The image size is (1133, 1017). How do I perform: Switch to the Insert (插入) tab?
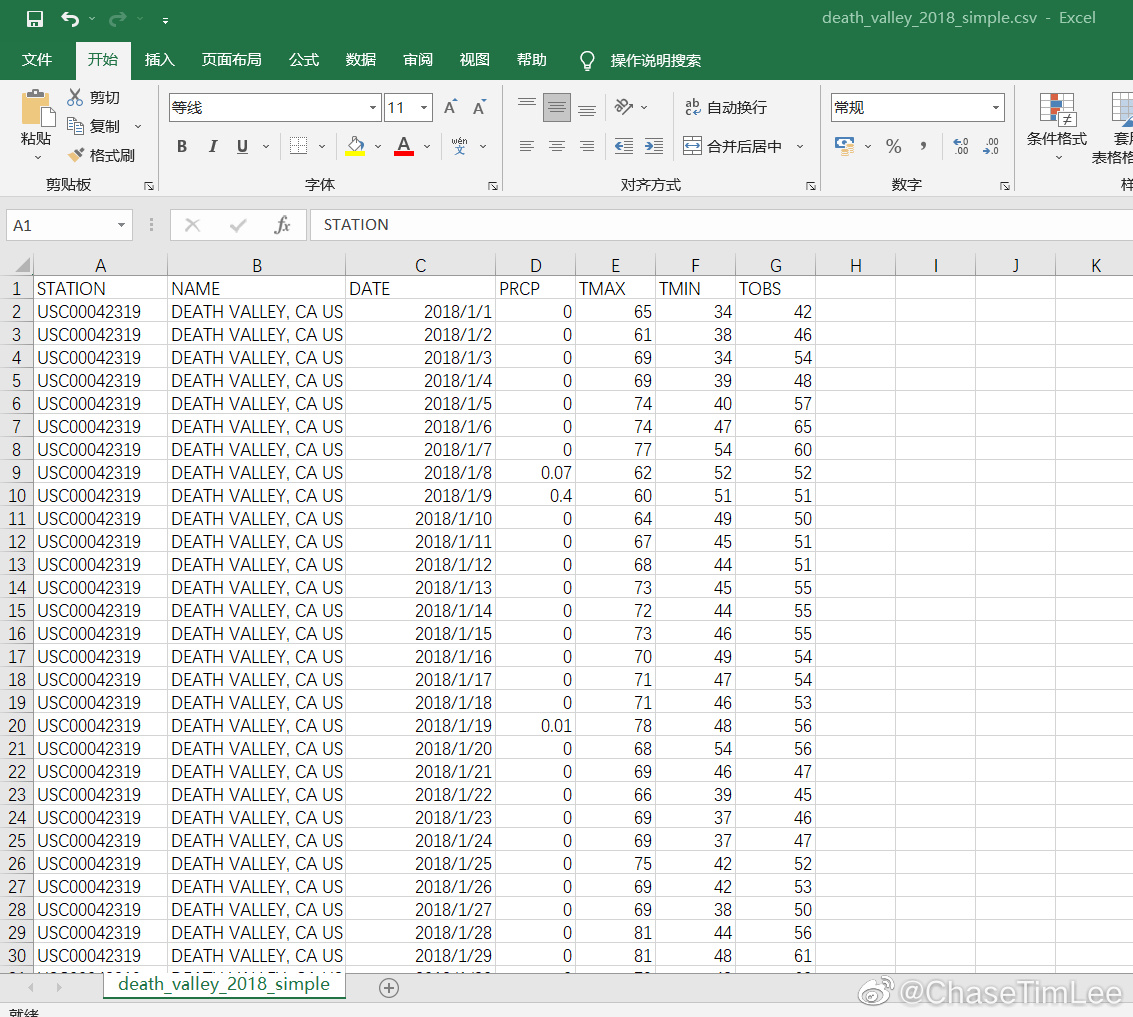[160, 60]
